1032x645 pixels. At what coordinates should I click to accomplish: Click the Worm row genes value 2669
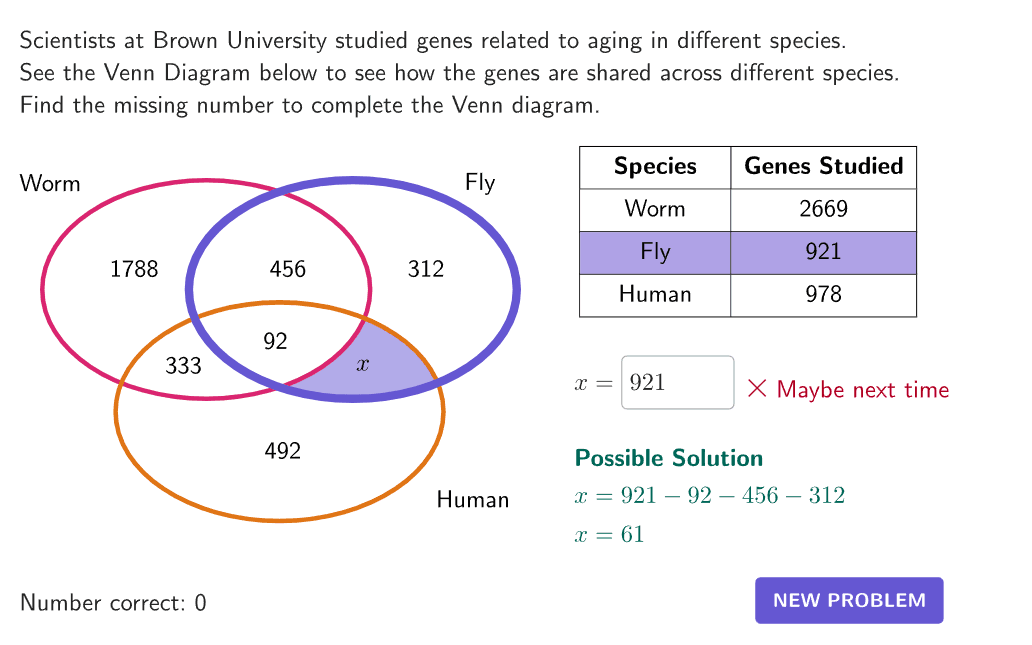pyautogui.click(x=823, y=209)
